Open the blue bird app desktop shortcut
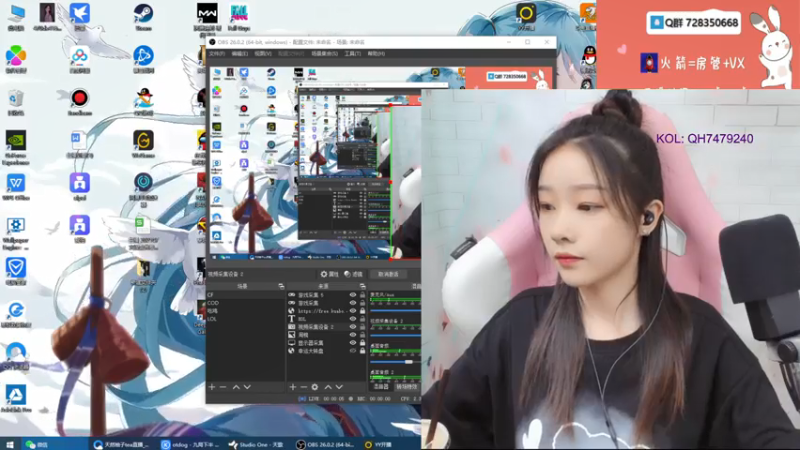The height and width of the screenshot is (450, 800). click(80, 17)
